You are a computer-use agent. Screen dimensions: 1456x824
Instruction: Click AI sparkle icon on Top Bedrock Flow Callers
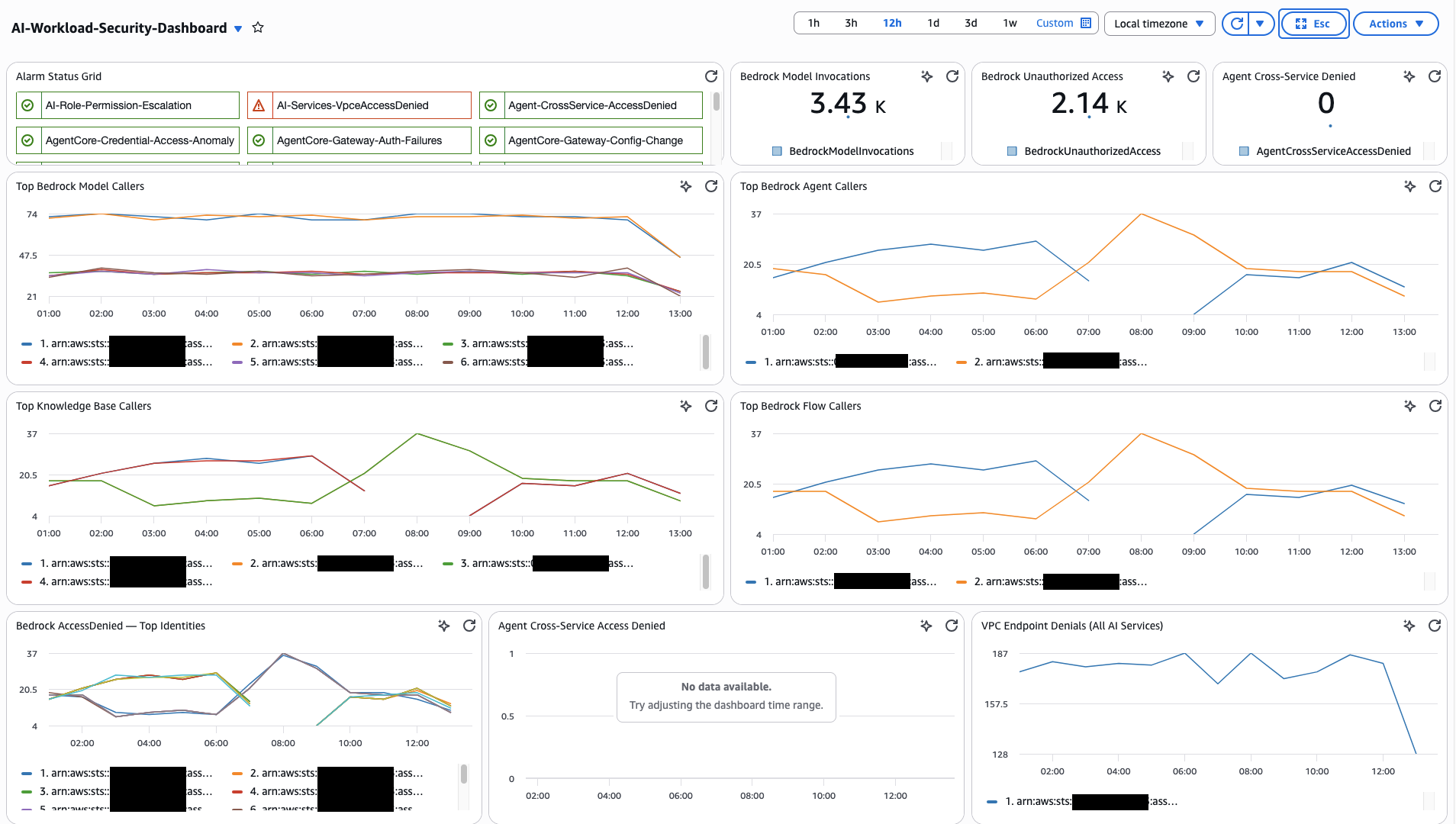(x=1410, y=406)
